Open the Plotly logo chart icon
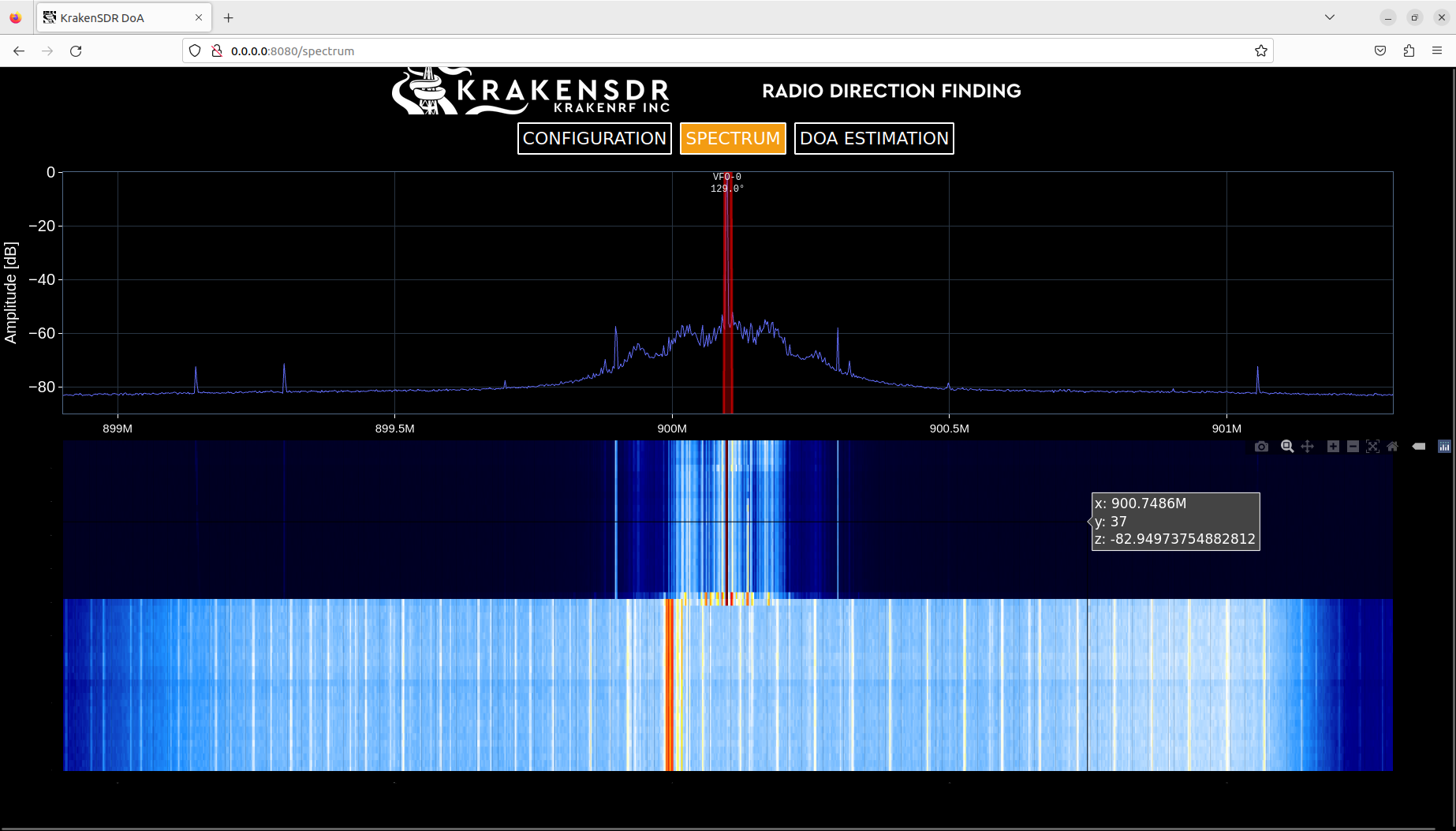 [x=1444, y=447]
